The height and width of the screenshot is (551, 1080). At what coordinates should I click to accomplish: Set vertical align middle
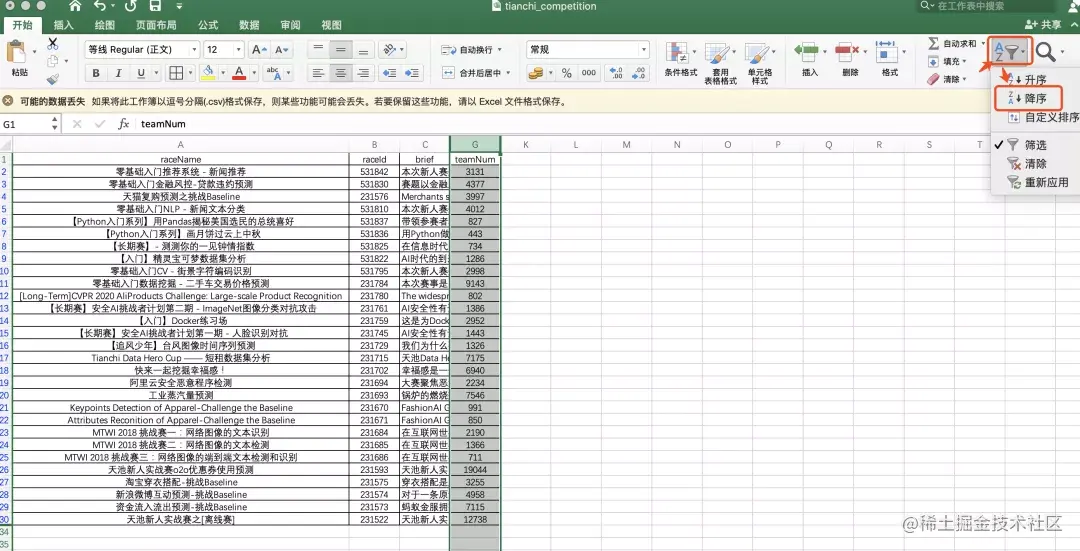click(340, 50)
